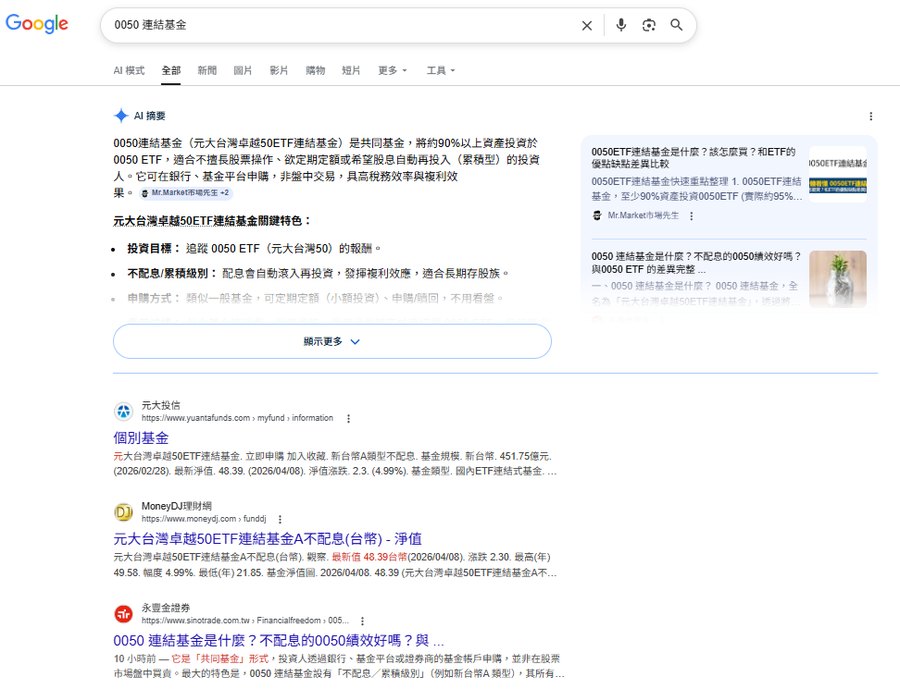Open the 短片 tab
The image size is (900, 689).
click(x=351, y=71)
